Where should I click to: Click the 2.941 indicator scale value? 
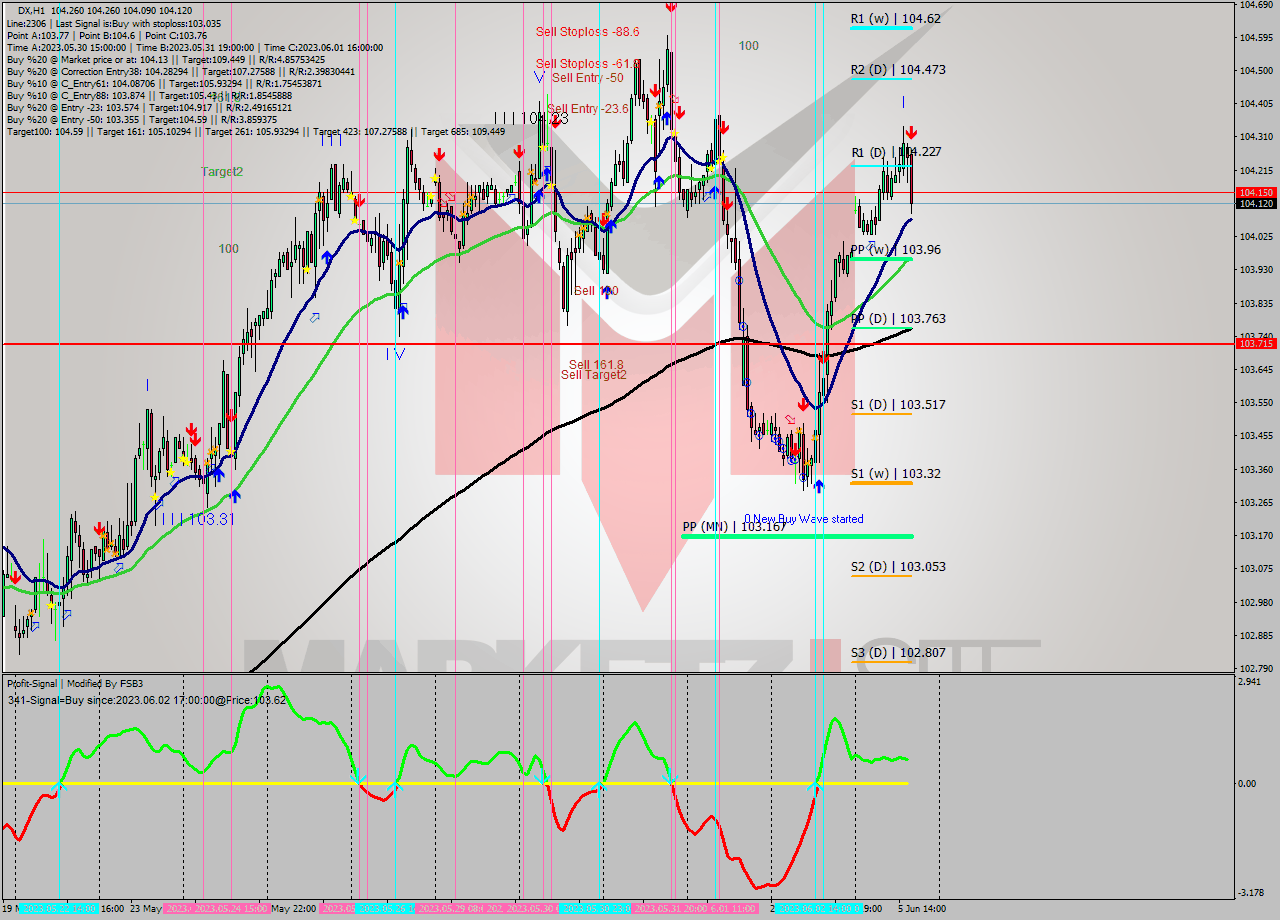click(x=1250, y=682)
